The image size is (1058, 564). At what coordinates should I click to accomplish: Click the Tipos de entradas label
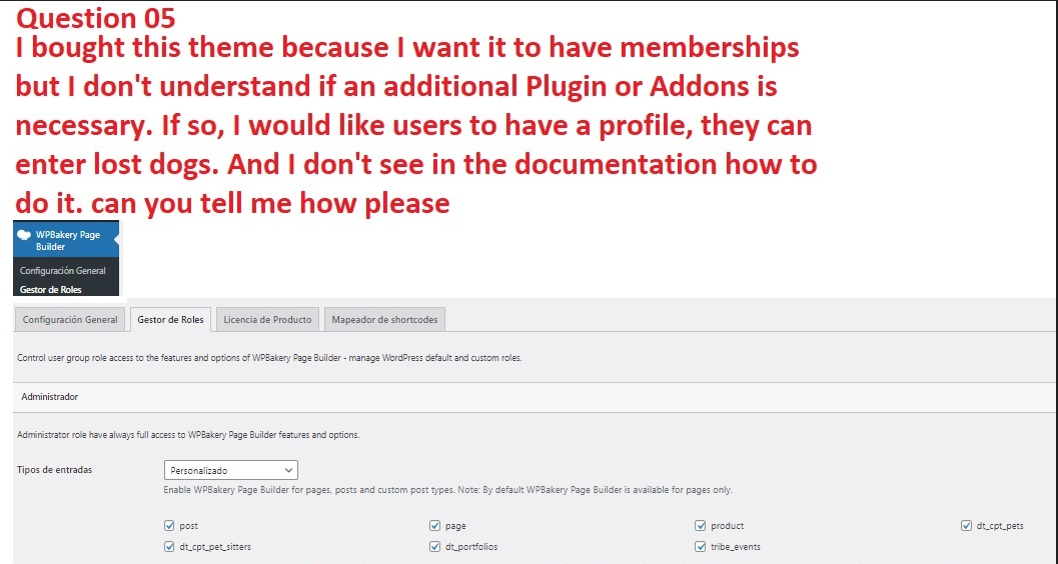pos(55,470)
